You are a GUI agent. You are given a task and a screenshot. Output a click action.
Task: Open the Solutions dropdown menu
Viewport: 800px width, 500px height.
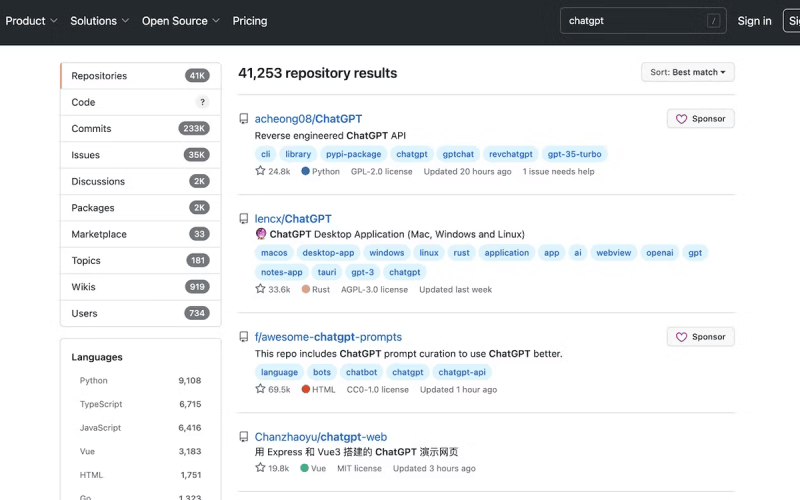click(99, 21)
